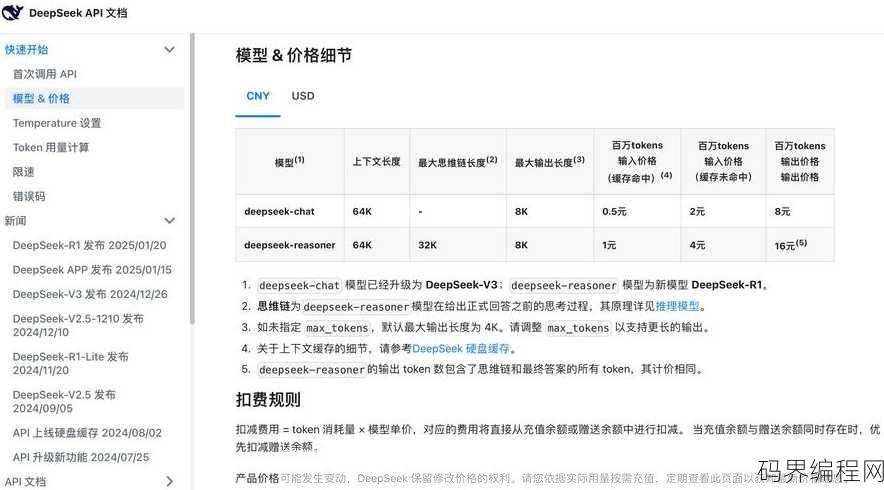Go to 错误码 page
This screenshot has width=884, height=490.
pyautogui.click(x=29, y=196)
